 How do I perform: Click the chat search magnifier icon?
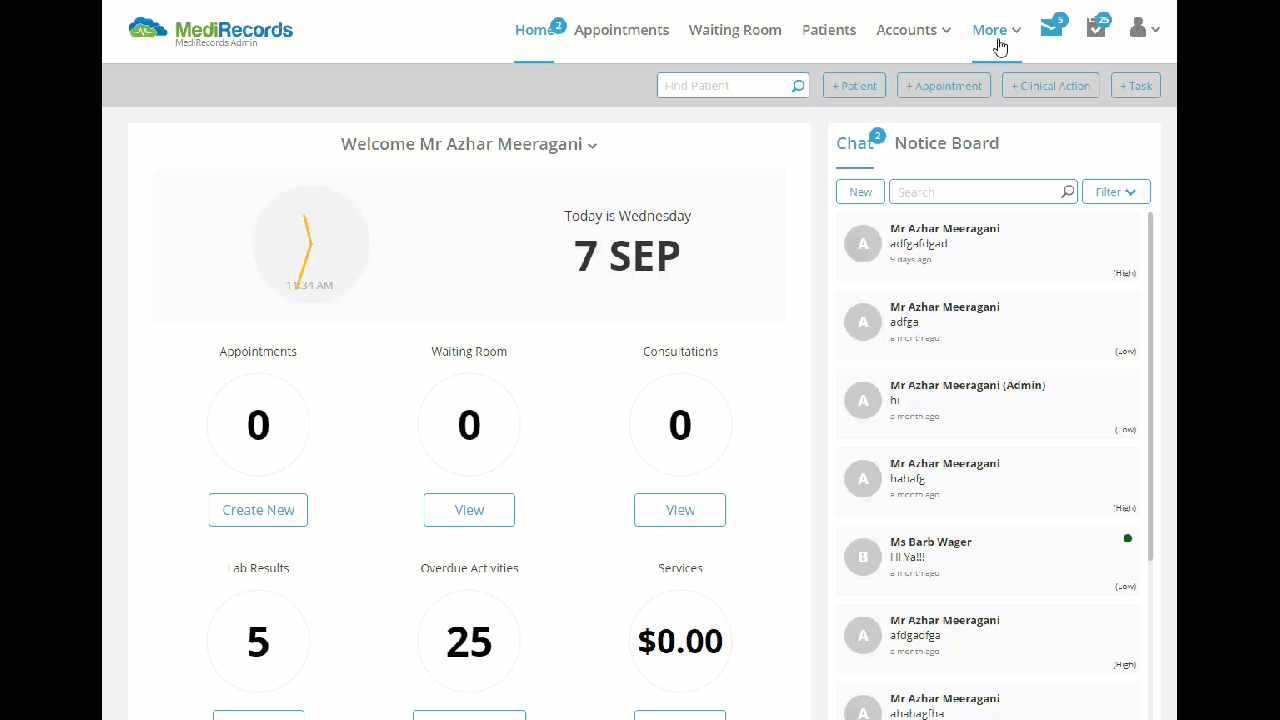(x=1068, y=191)
